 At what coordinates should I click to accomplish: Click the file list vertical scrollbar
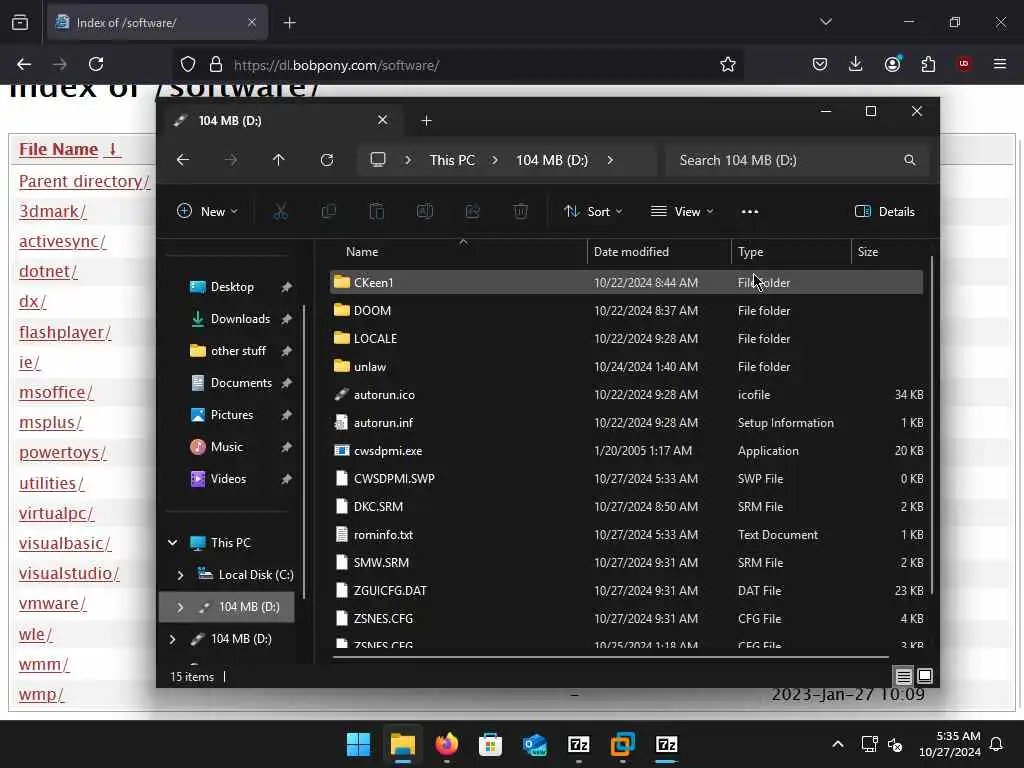(932, 424)
